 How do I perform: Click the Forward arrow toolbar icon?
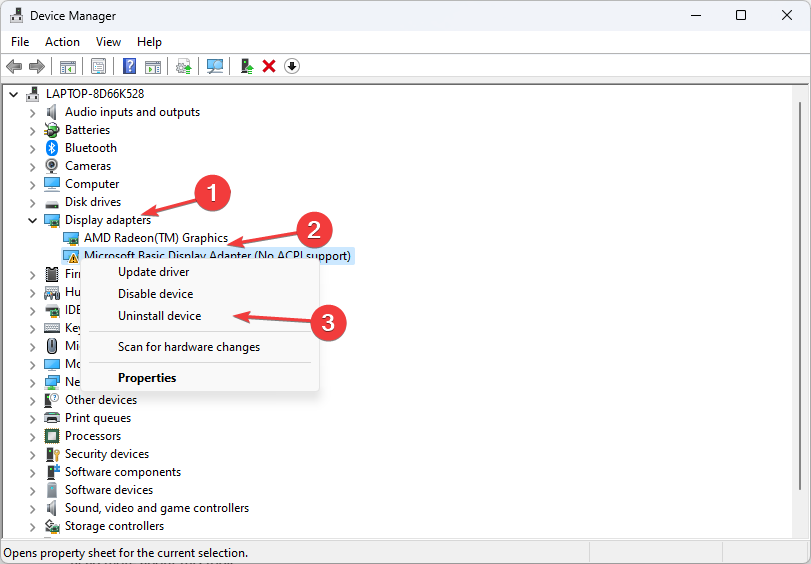tap(36, 66)
